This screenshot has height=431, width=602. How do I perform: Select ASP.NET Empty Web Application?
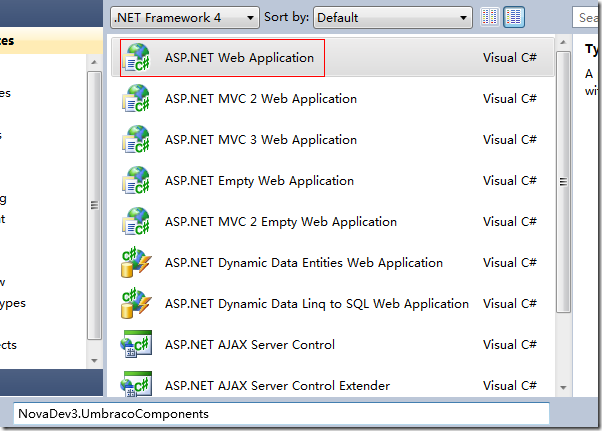[332, 181]
